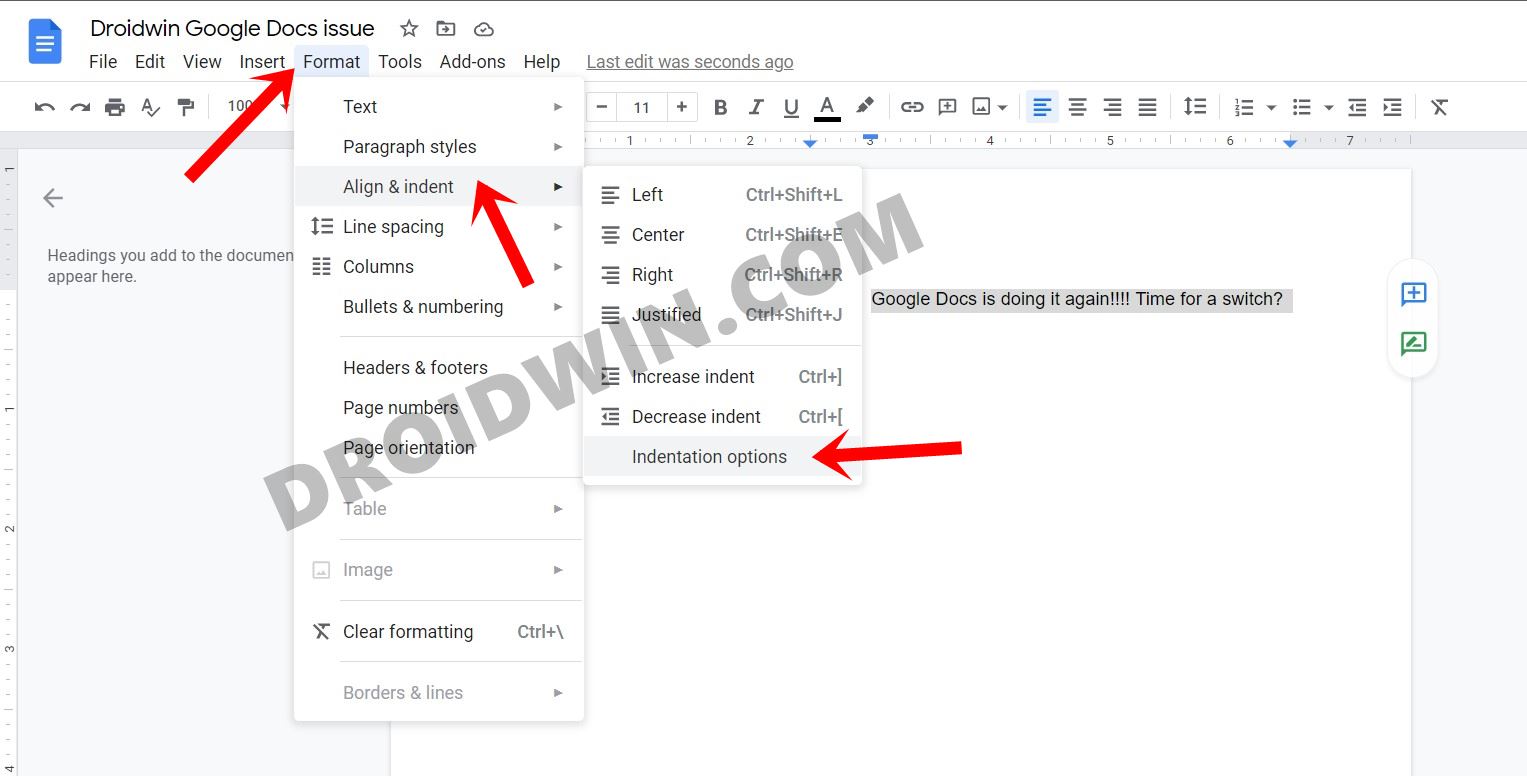Add a comment from toolbar
Image resolution: width=1527 pixels, height=776 pixels.
[947, 107]
